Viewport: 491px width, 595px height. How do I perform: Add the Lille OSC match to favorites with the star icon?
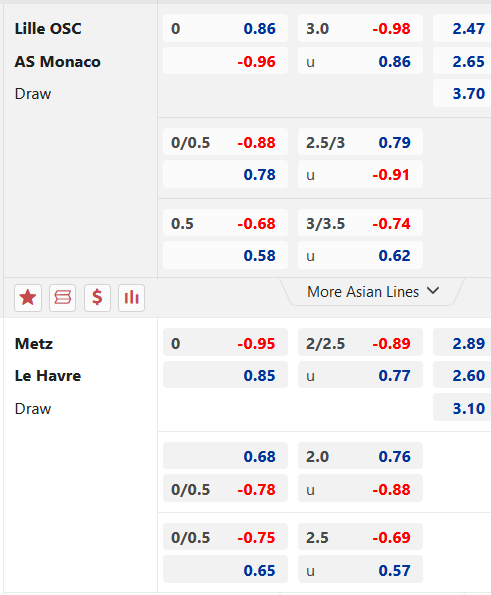(28, 298)
